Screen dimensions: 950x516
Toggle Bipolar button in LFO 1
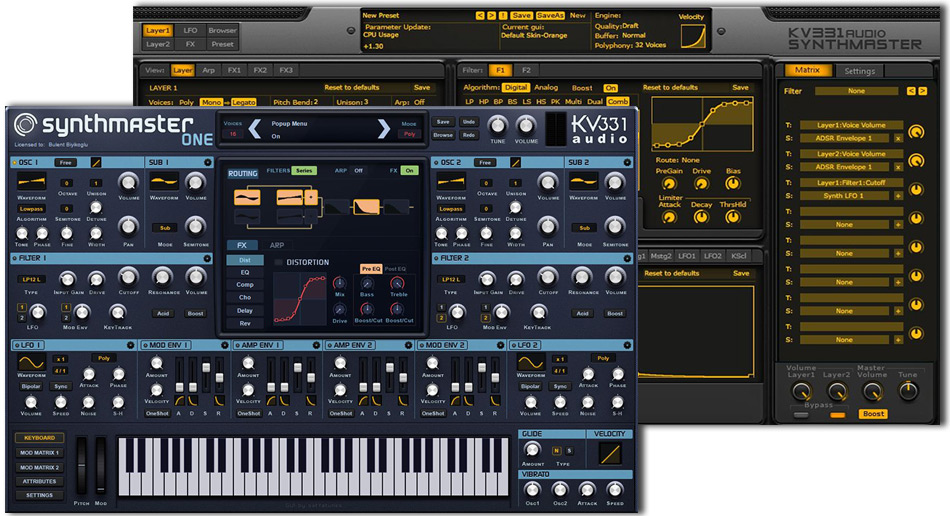(31, 386)
